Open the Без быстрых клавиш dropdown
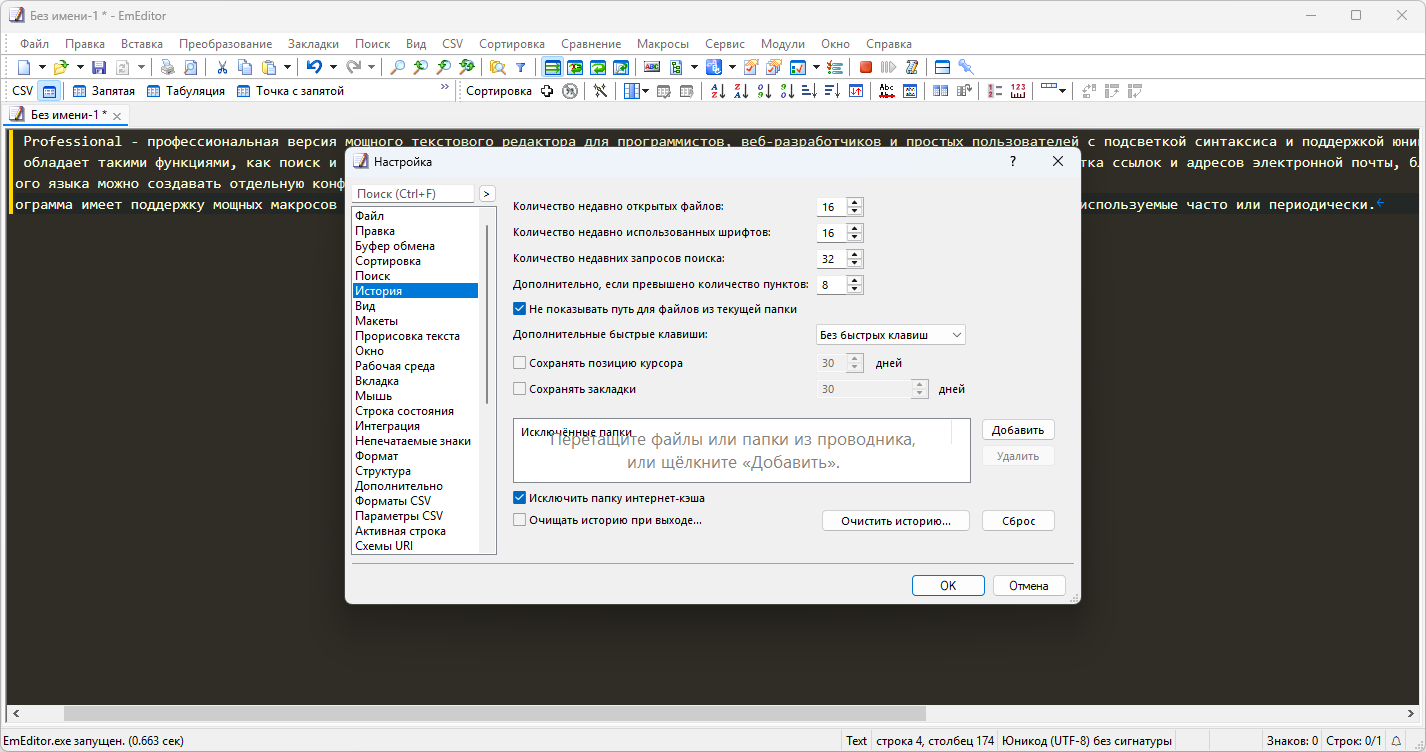The image size is (1426, 752). pyautogui.click(x=890, y=335)
